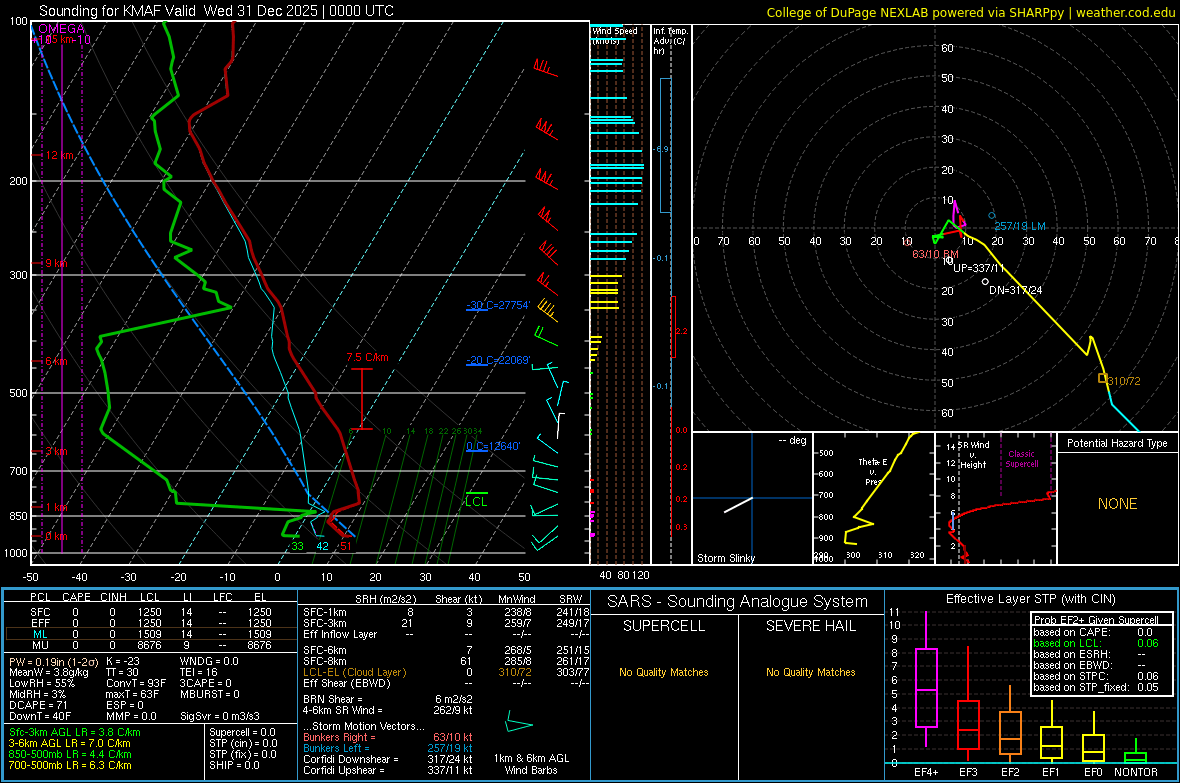This screenshot has width=1180, height=783.
Task: Click the Theta-E v. Pres inset label
Action: click(873, 471)
